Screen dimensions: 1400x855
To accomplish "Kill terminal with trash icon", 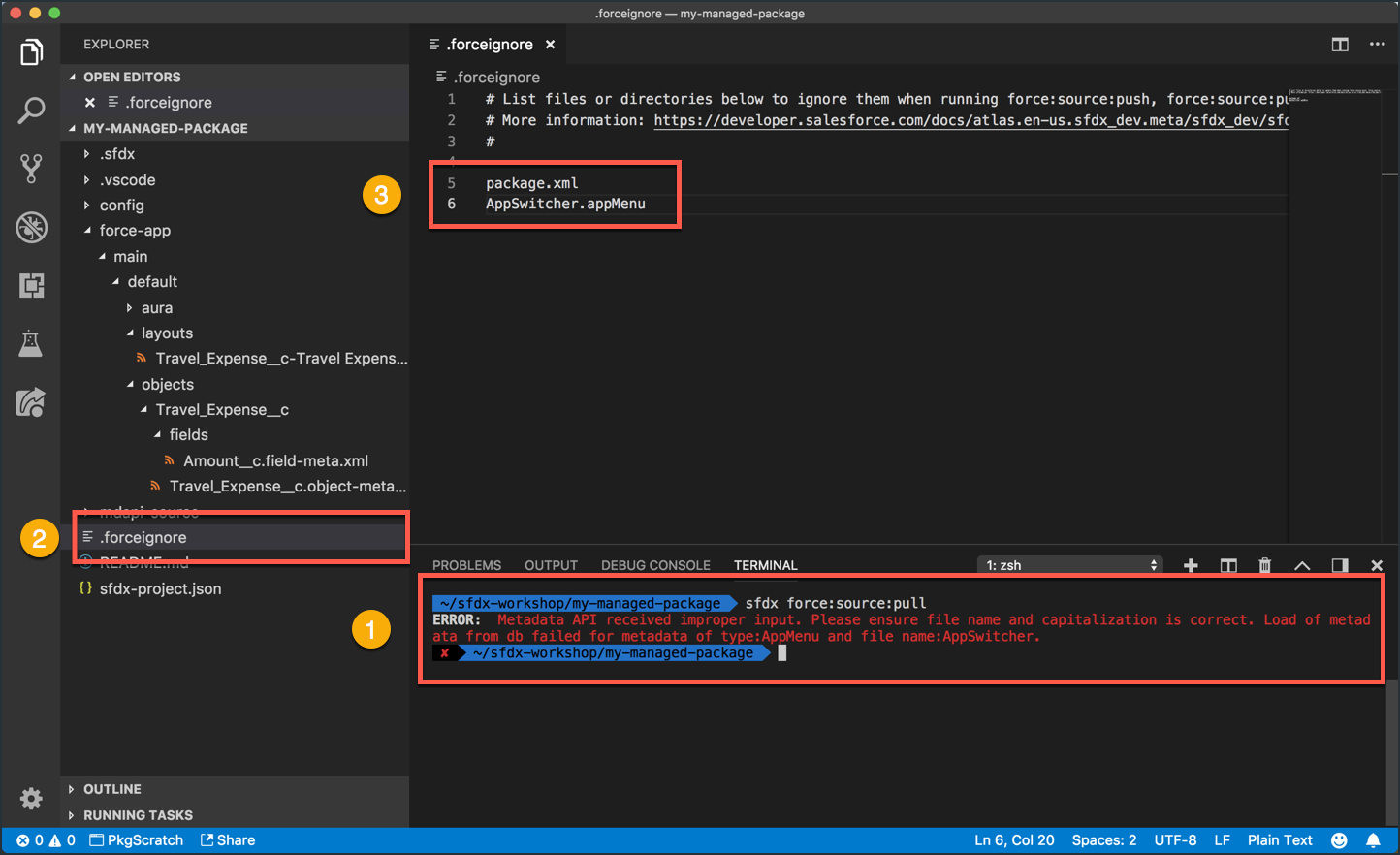I will click(x=1264, y=565).
